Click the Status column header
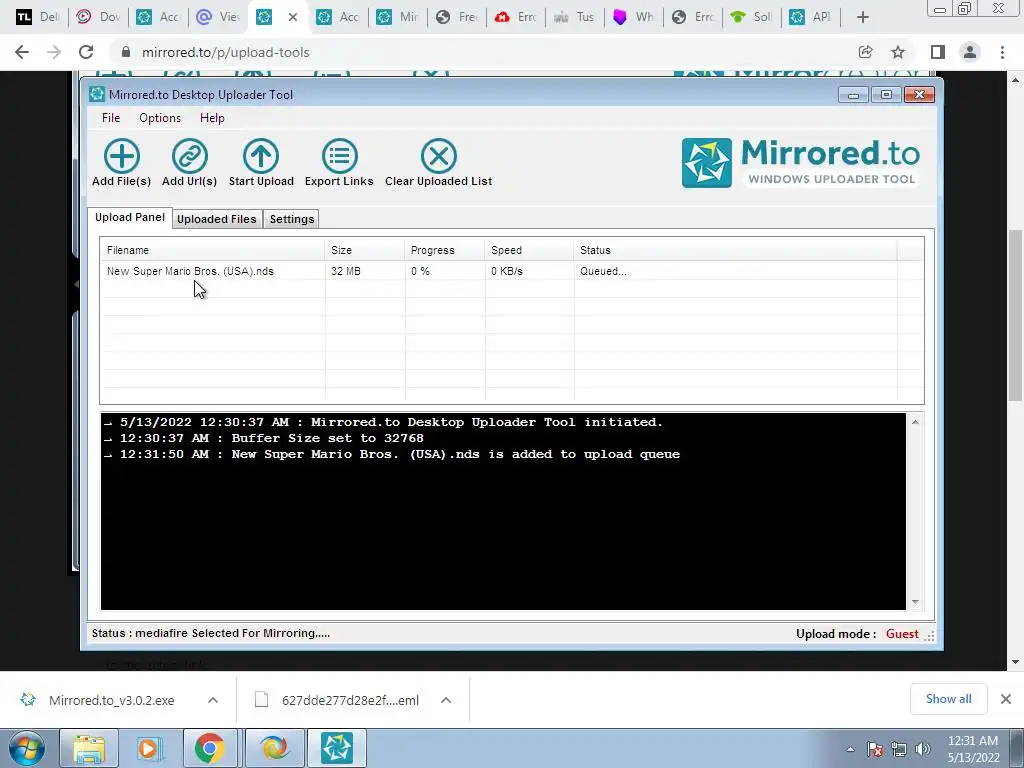Image resolution: width=1024 pixels, height=768 pixels. coord(735,250)
